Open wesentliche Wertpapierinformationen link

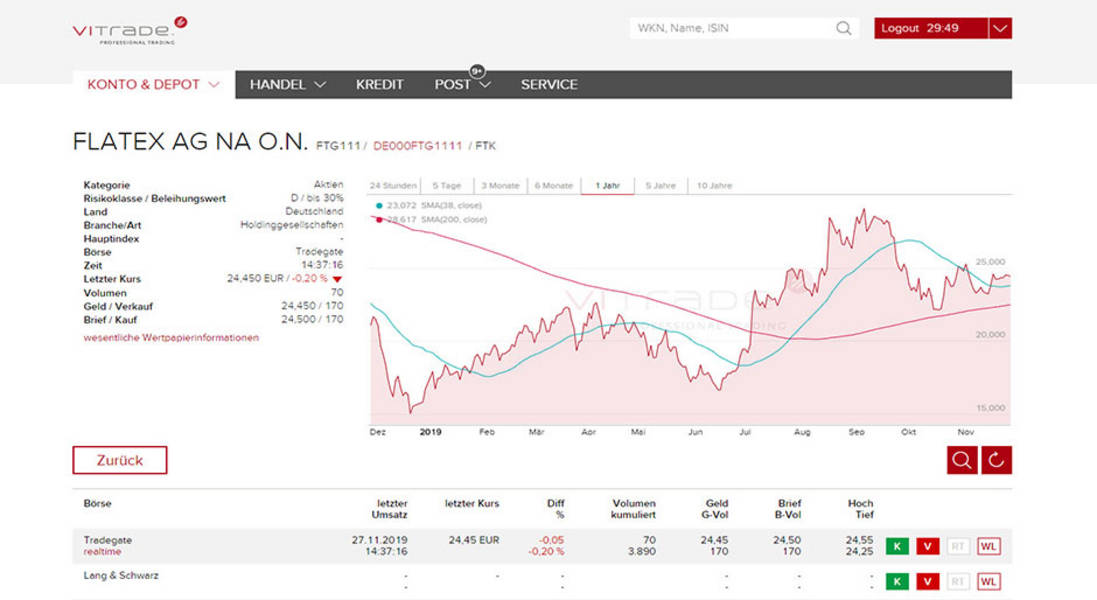point(171,338)
